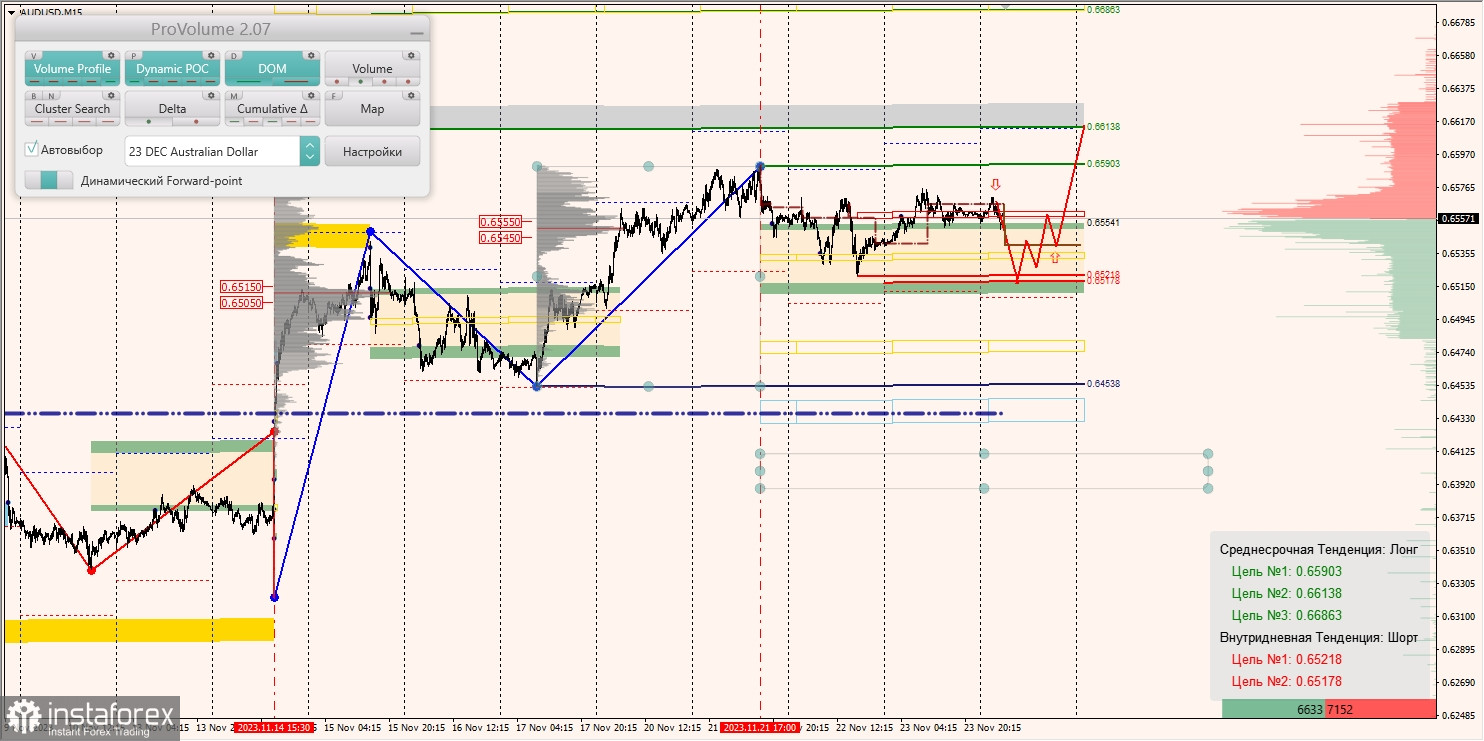The width and height of the screenshot is (1484, 741).
Task: Click legend line Цель №1: 0.65903
Action: [1287, 572]
